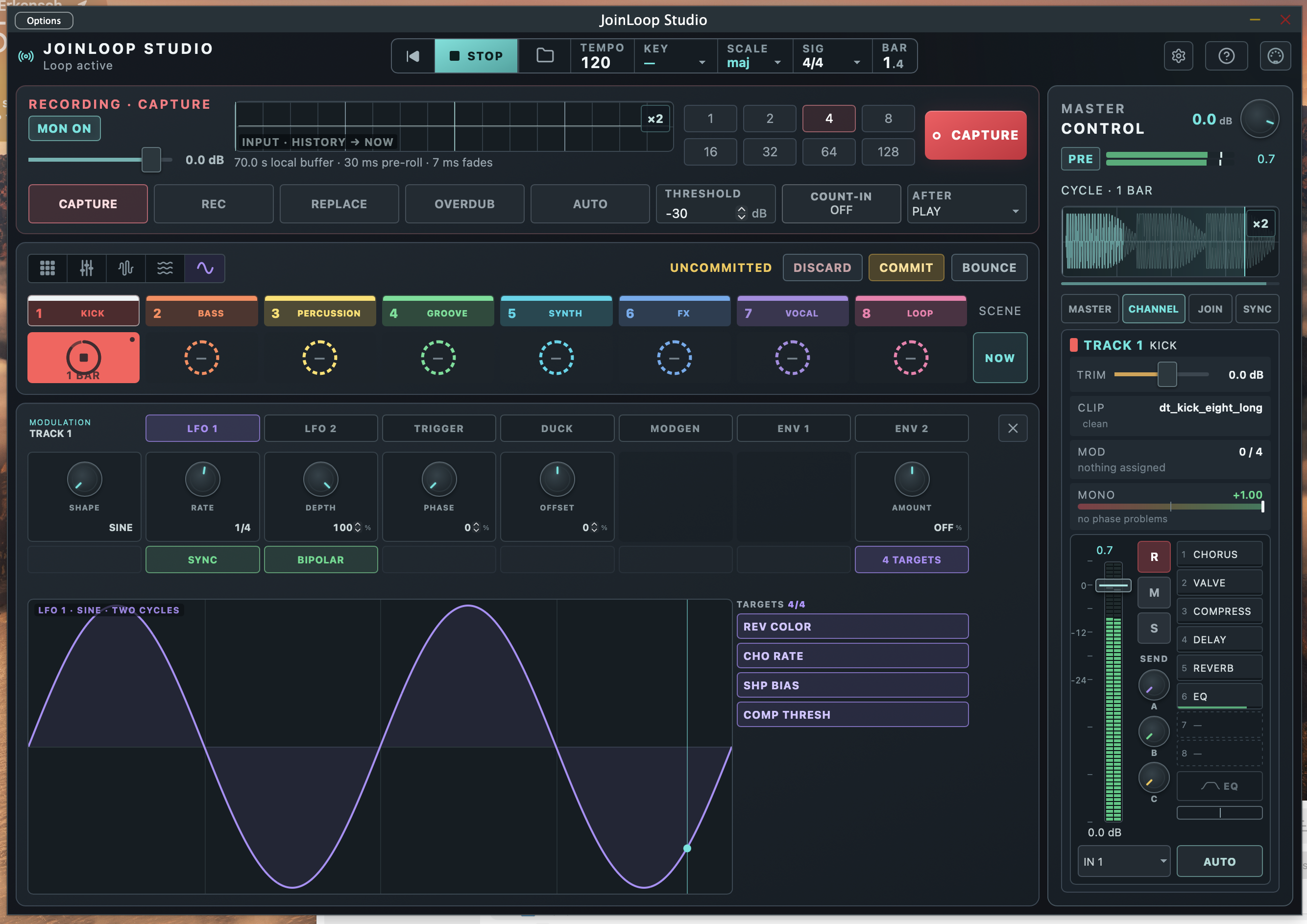The width and height of the screenshot is (1307, 924).
Task: Click the threshold stepper arrows
Action: click(x=741, y=213)
